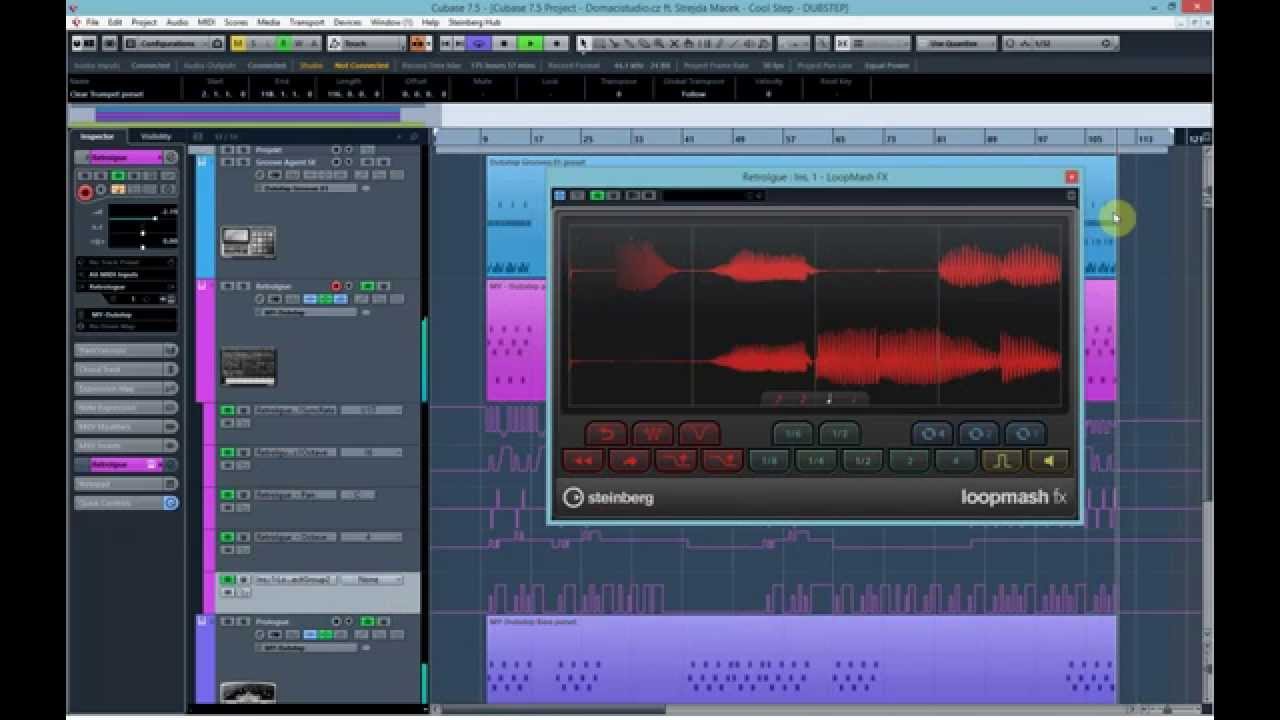Expand the Expression Map Inspector section
This screenshot has height=720, width=1280.
pyautogui.click(x=126, y=389)
